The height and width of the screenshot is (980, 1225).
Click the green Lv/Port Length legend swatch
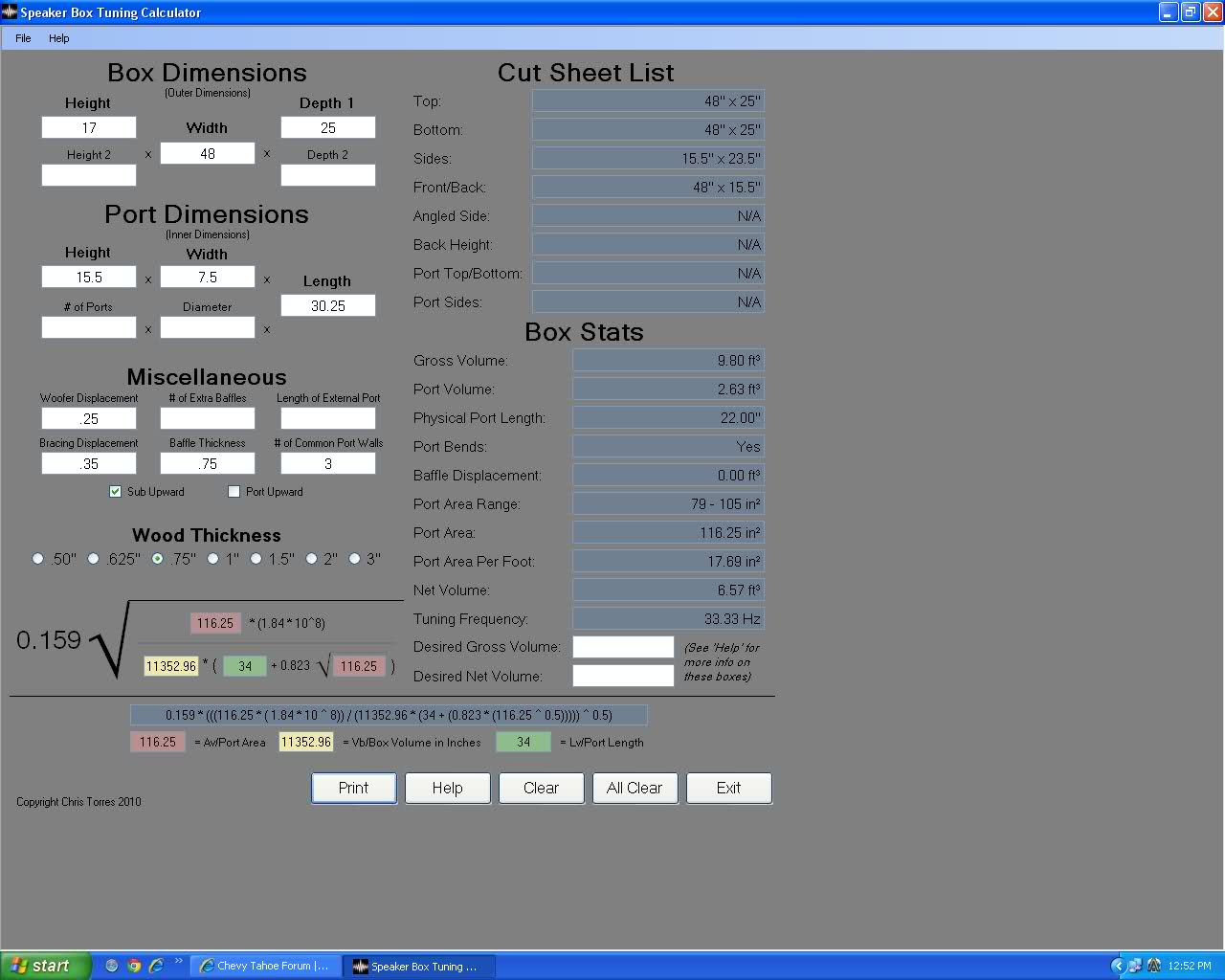point(523,742)
